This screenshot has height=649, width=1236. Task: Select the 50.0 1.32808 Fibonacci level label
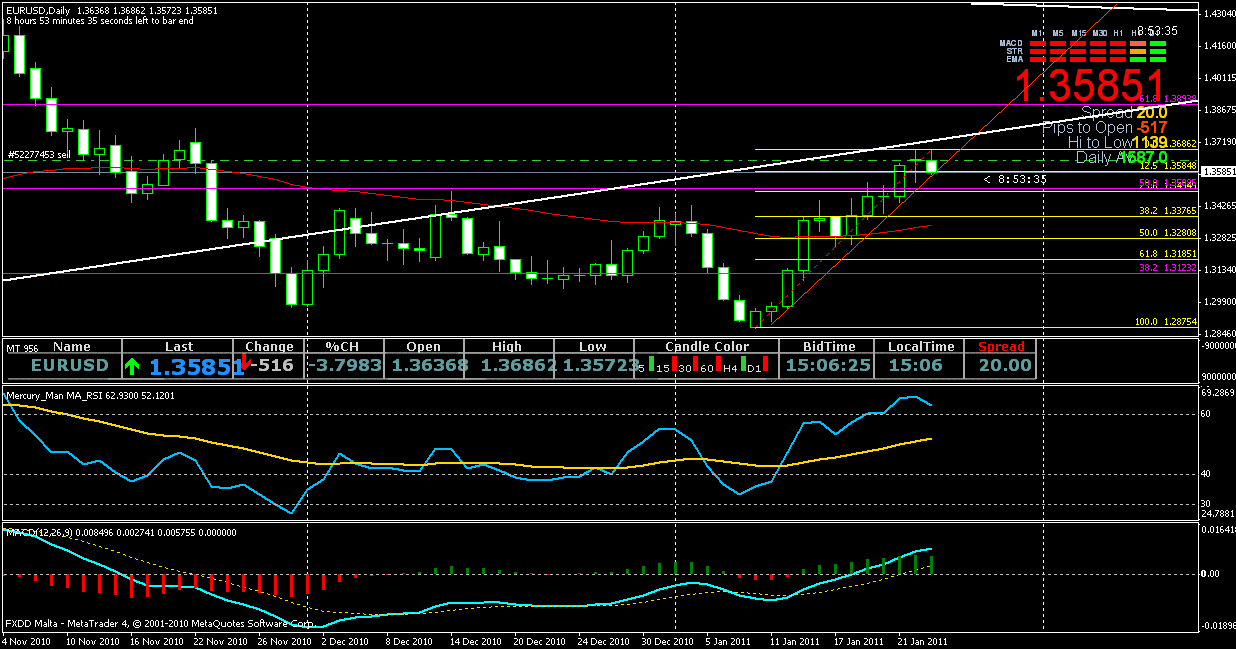[1168, 233]
